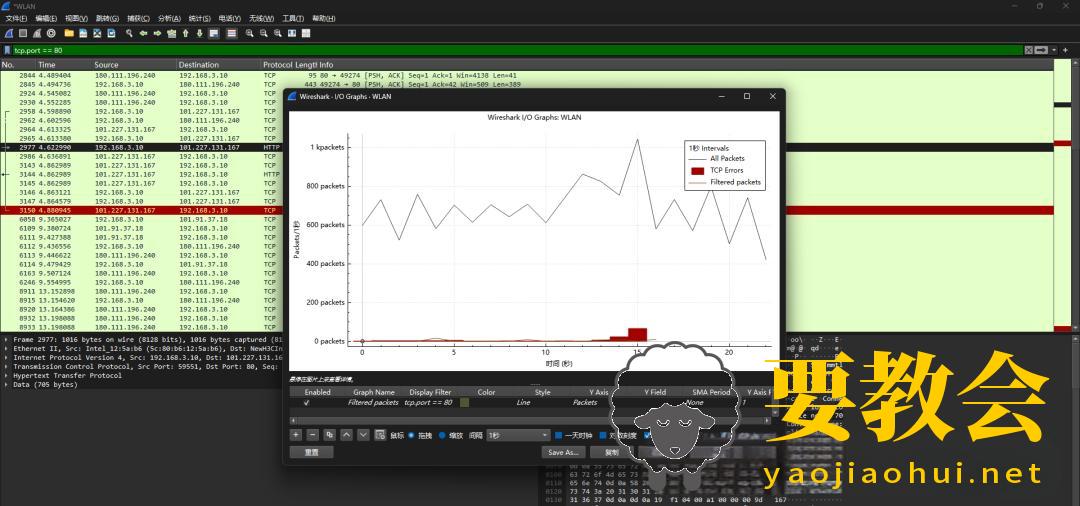
Task: Open the 文件(F) menu
Action: [17, 19]
